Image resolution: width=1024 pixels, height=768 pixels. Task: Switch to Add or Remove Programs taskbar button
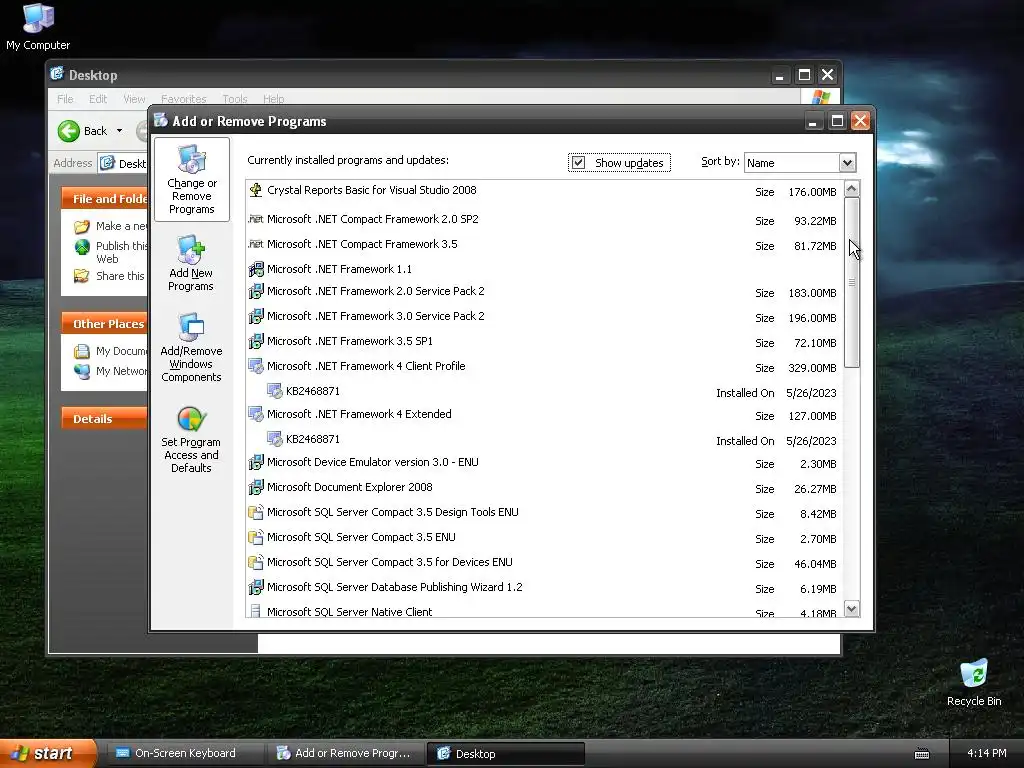(346, 754)
